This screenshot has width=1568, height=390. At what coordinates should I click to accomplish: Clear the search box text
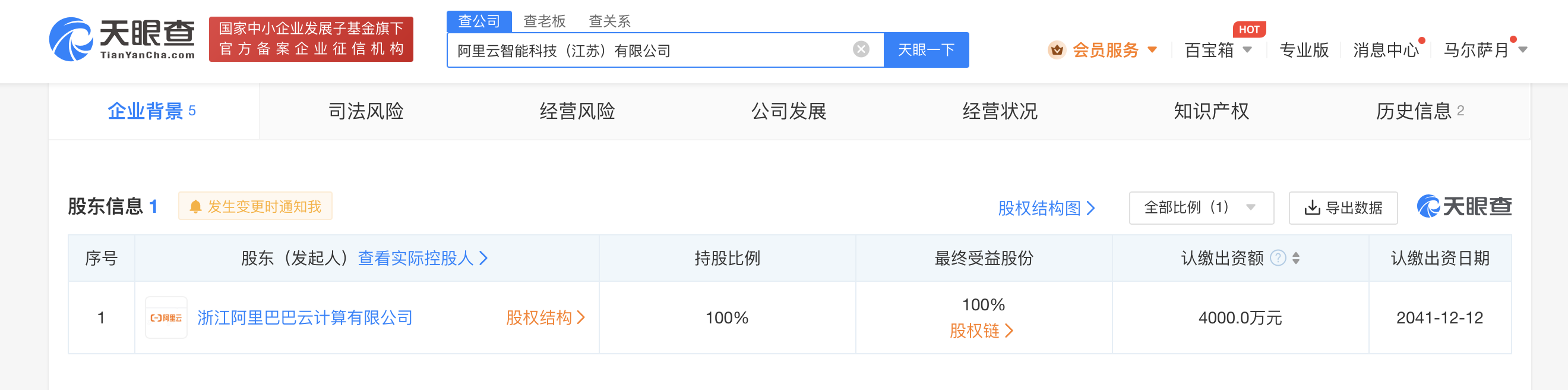pos(861,49)
